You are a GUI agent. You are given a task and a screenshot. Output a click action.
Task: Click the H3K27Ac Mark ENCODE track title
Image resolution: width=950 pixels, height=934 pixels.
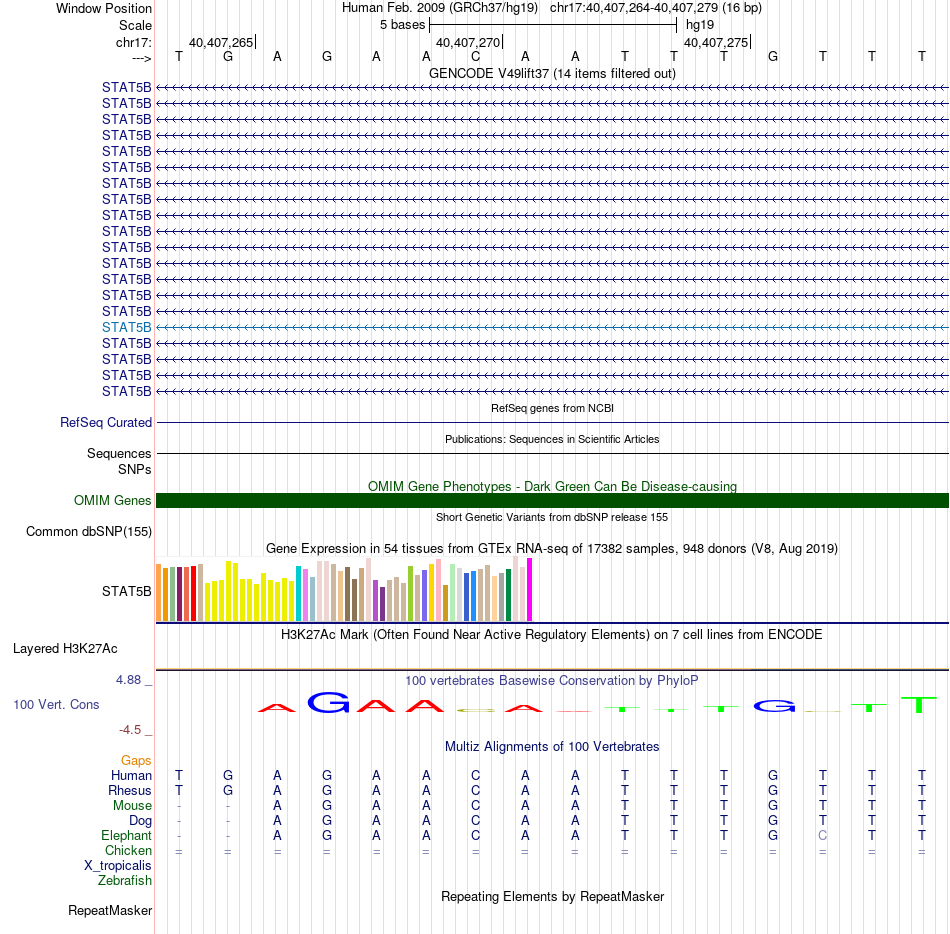[x=552, y=634]
